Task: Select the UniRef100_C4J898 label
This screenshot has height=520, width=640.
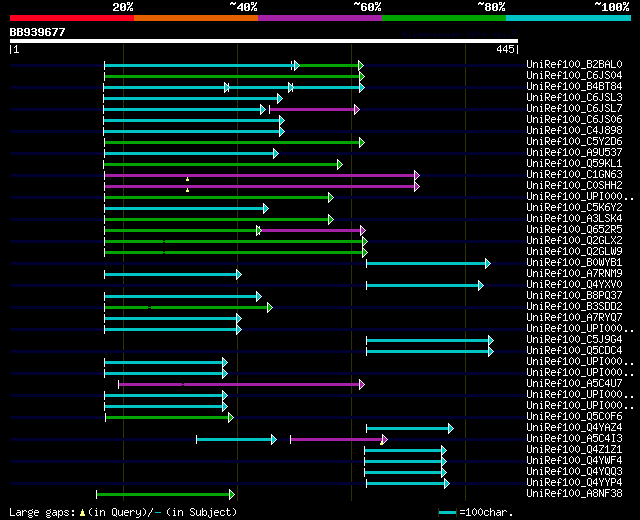Action: pos(574,130)
